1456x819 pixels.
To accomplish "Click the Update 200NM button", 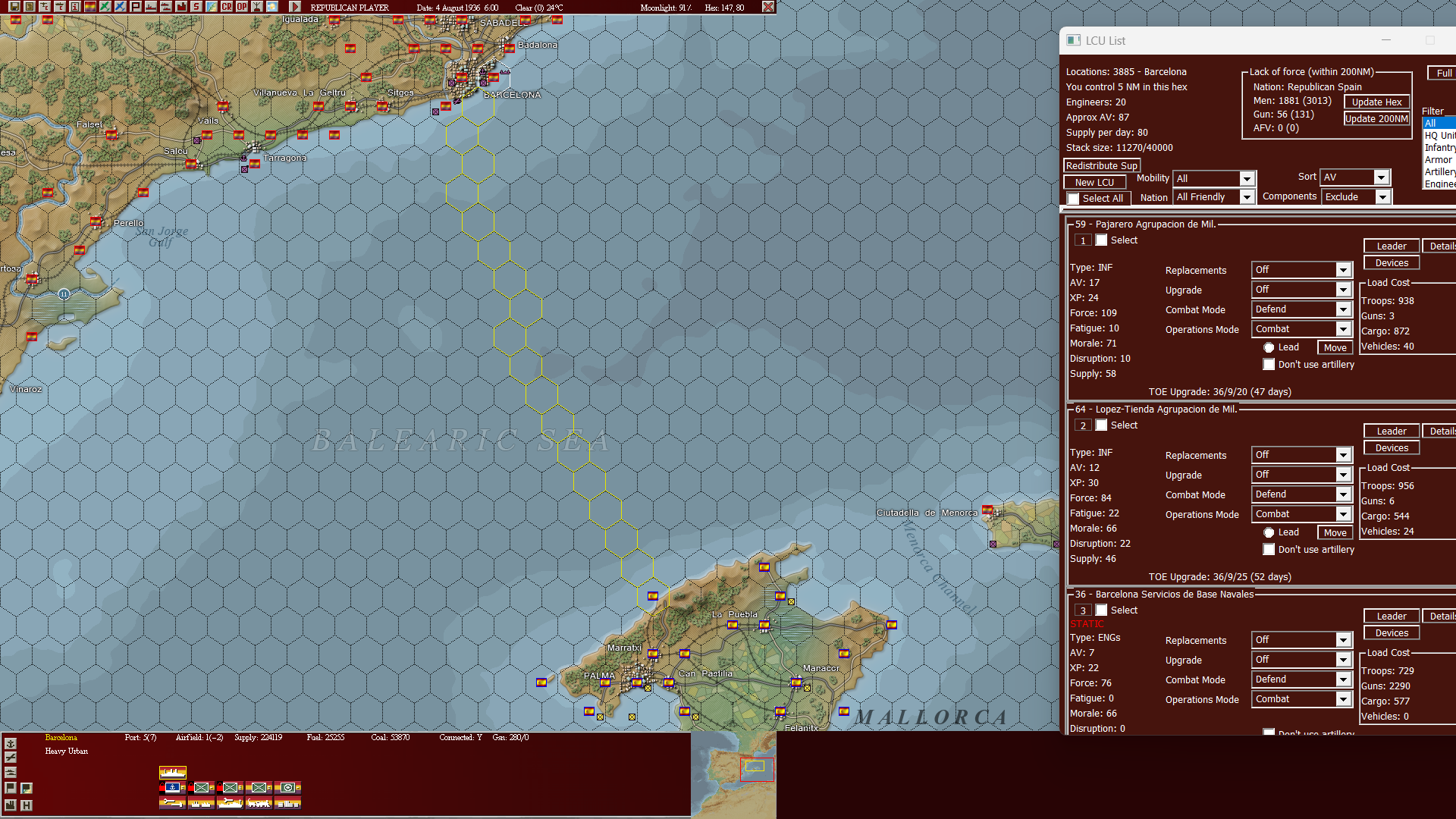I will pyautogui.click(x=1376, y=118).
